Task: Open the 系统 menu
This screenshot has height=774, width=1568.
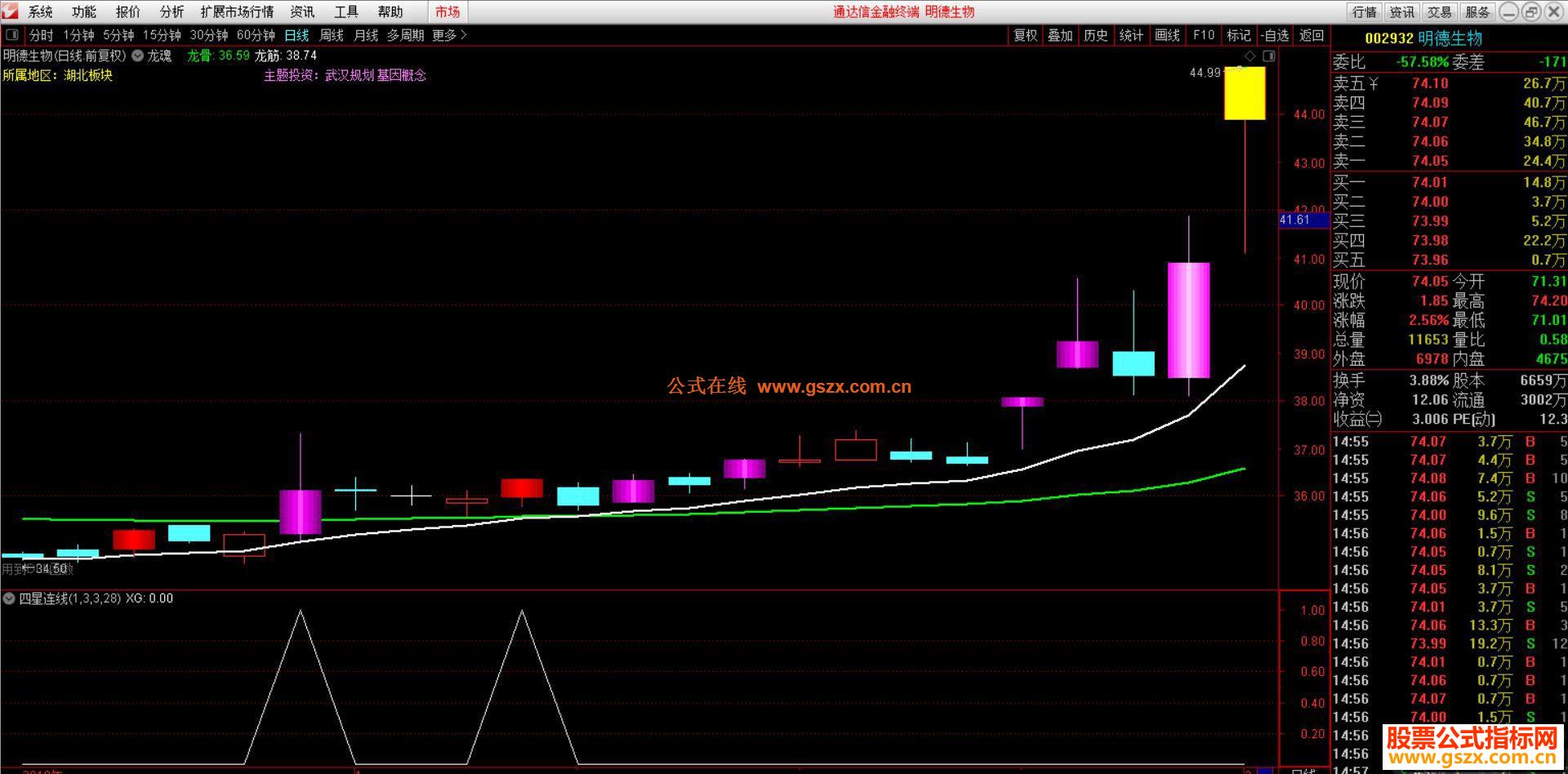Action: pyautogui.click(x=40, y=11)
